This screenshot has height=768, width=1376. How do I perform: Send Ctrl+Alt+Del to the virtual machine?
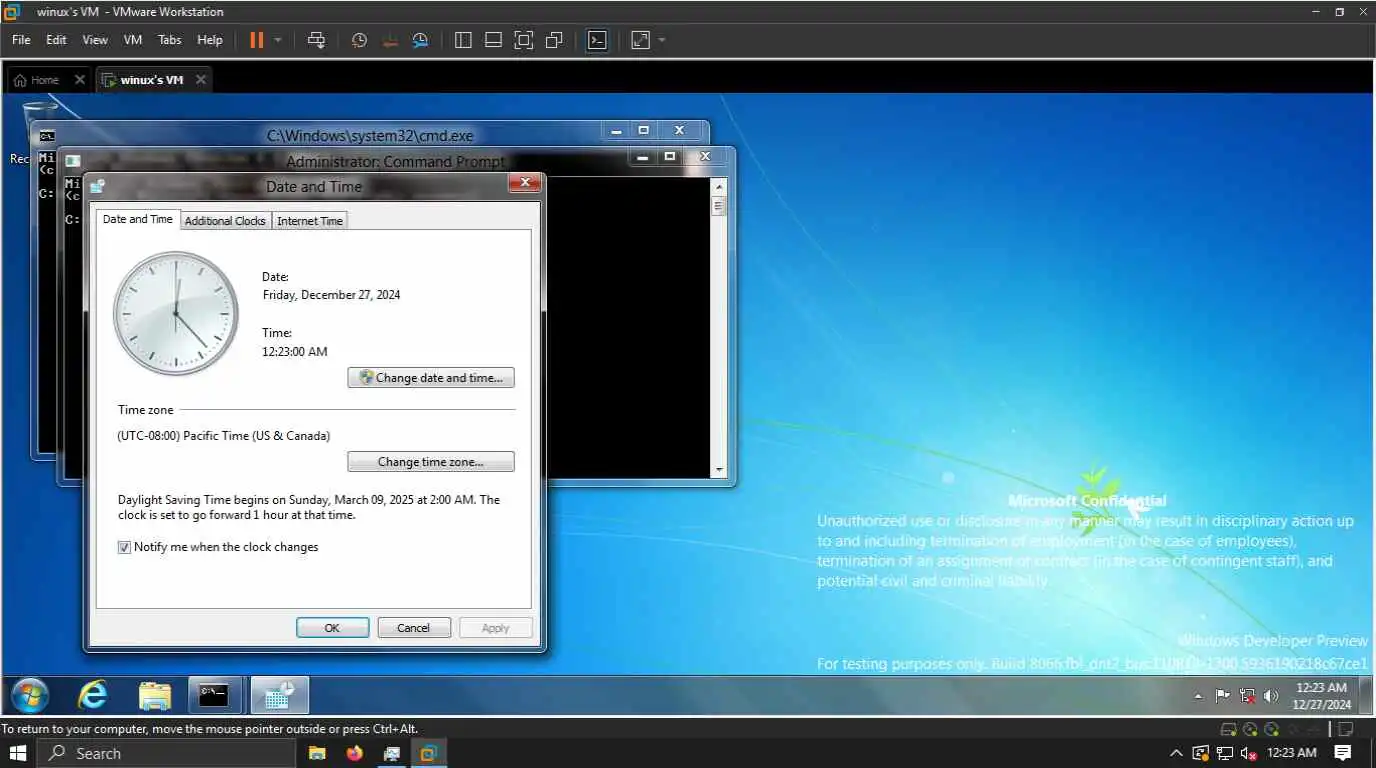(x=316, y=40)
